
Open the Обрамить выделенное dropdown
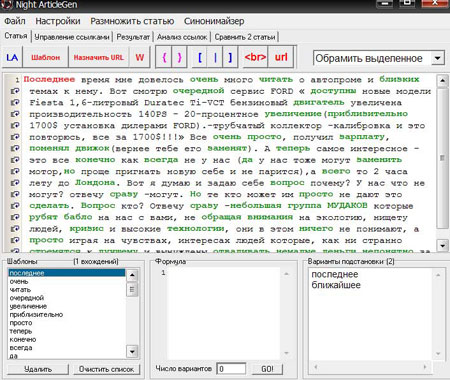click(437, 58)
